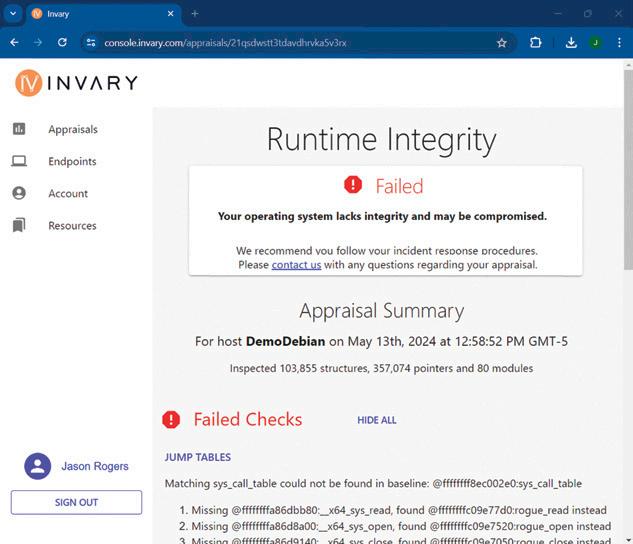Click the SIGN OUT button
This screenshot has width=633, height=544.
76,502
